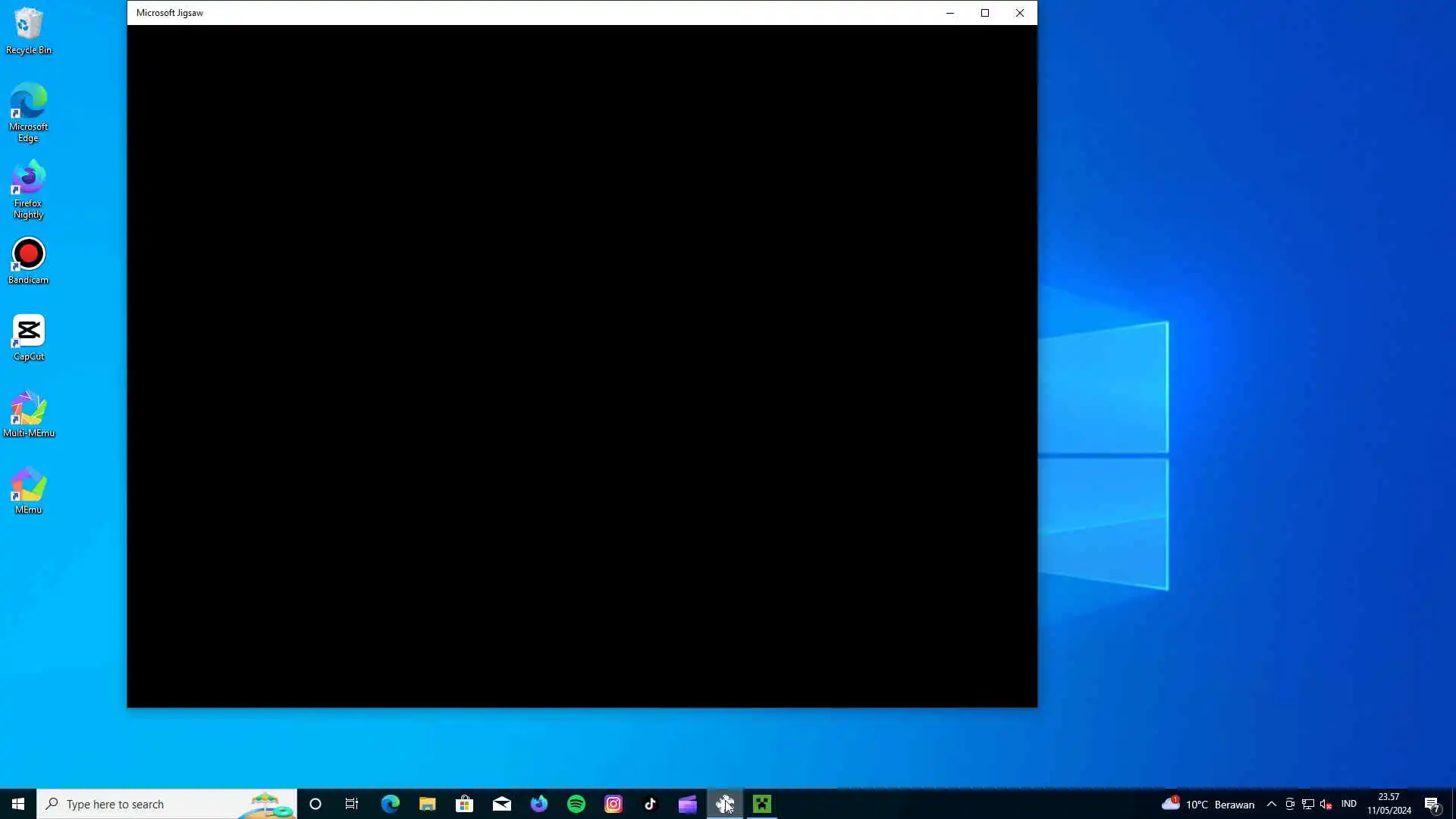This screenshot has height=819, width=1456.
Task: Open the Mail app in taskbar
Action: point(502,804)
